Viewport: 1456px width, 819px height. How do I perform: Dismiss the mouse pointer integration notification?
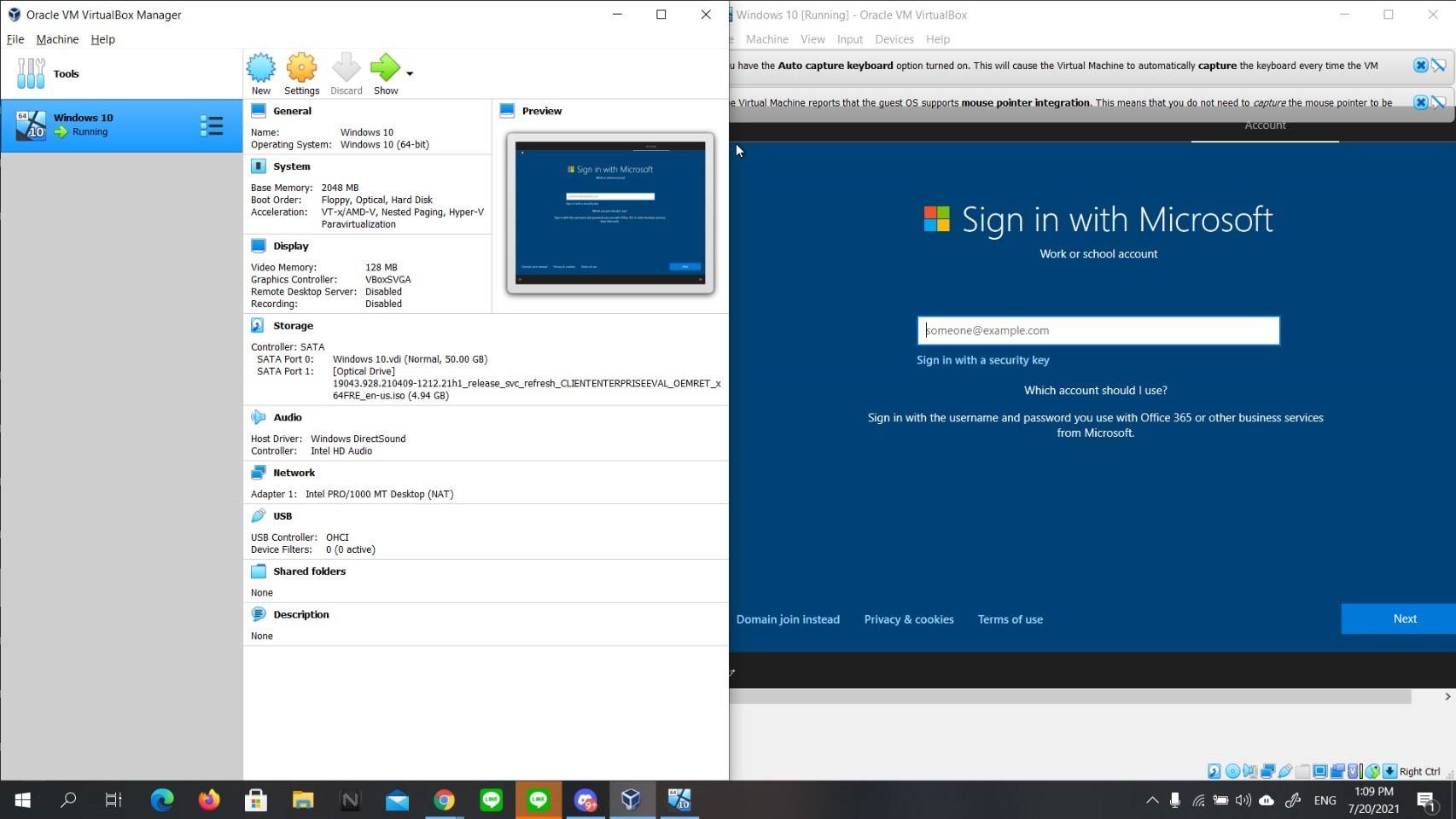tap(1420, 102)
